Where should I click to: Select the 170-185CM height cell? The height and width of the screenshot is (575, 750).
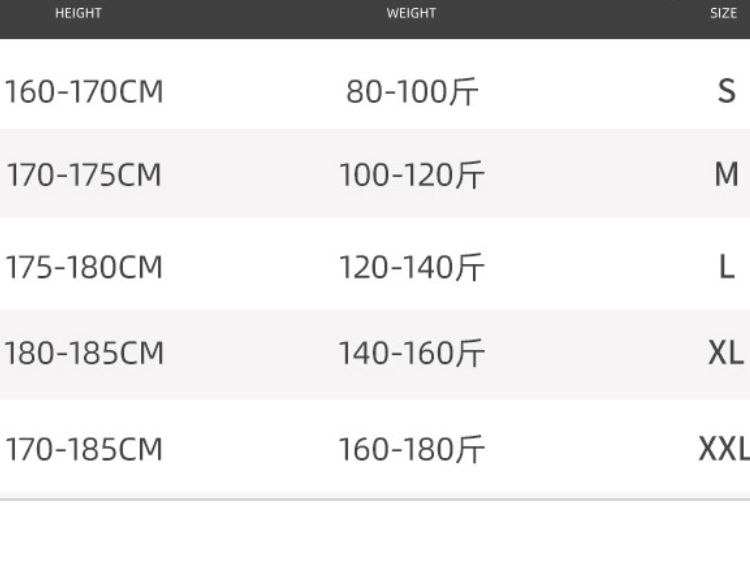(x=84, y=449)
